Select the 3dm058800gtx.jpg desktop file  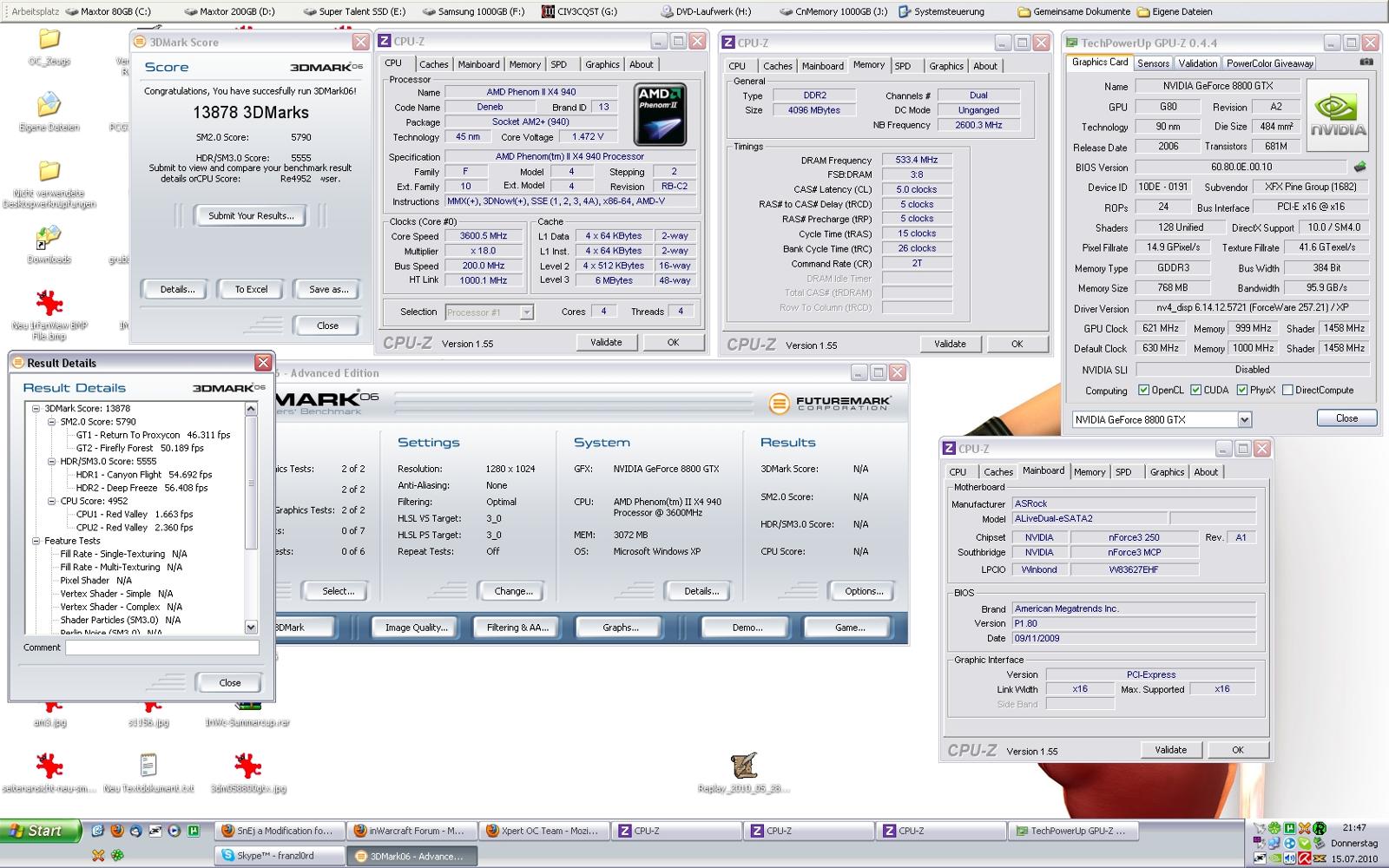[247, 773]
